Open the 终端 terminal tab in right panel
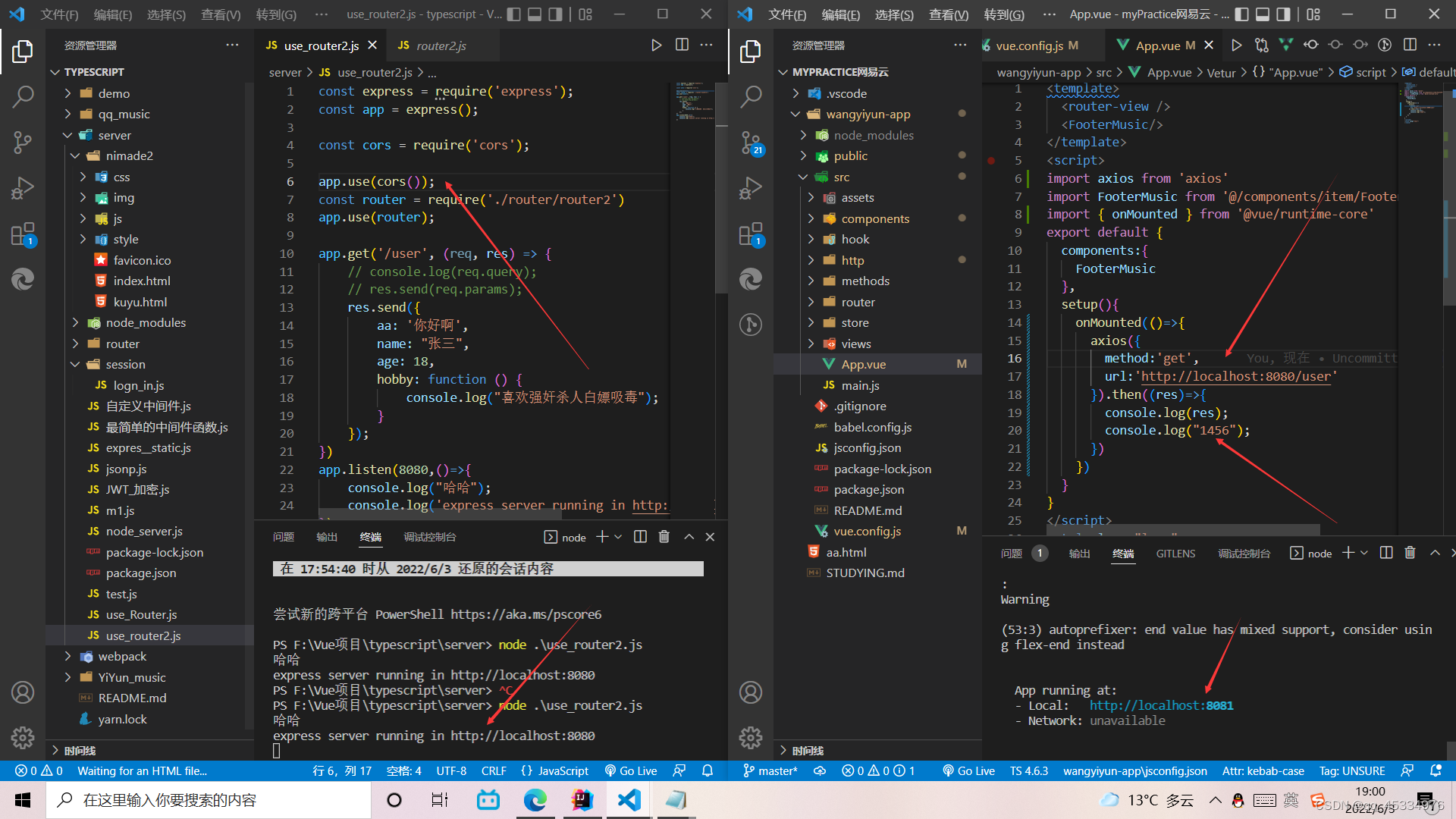 (x=1122, y=554)
